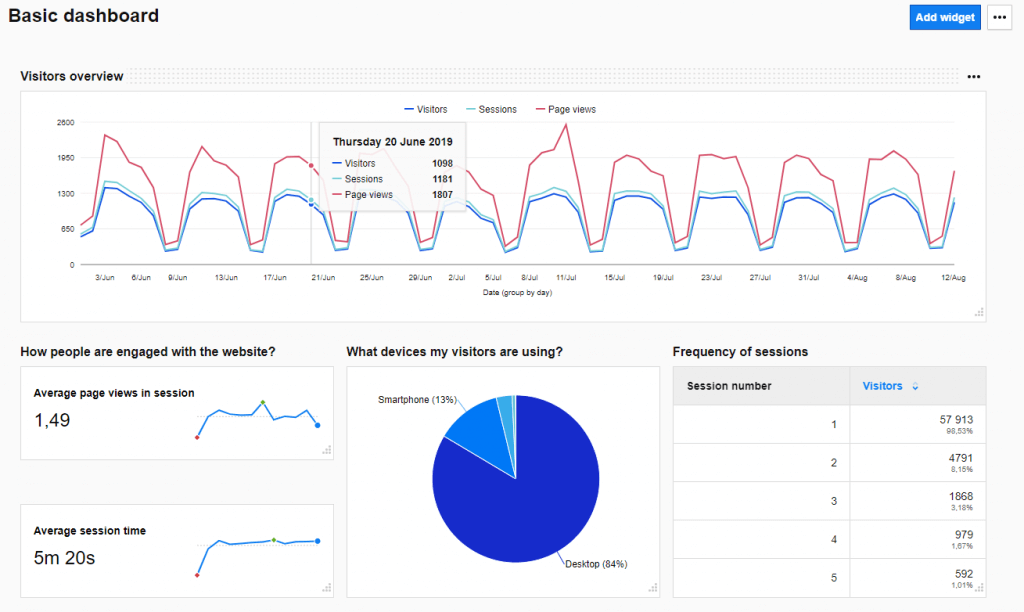The width and height of the screenshot is (1024, 612).
Task: Click the Add widget button
Action: click(944, 17)
